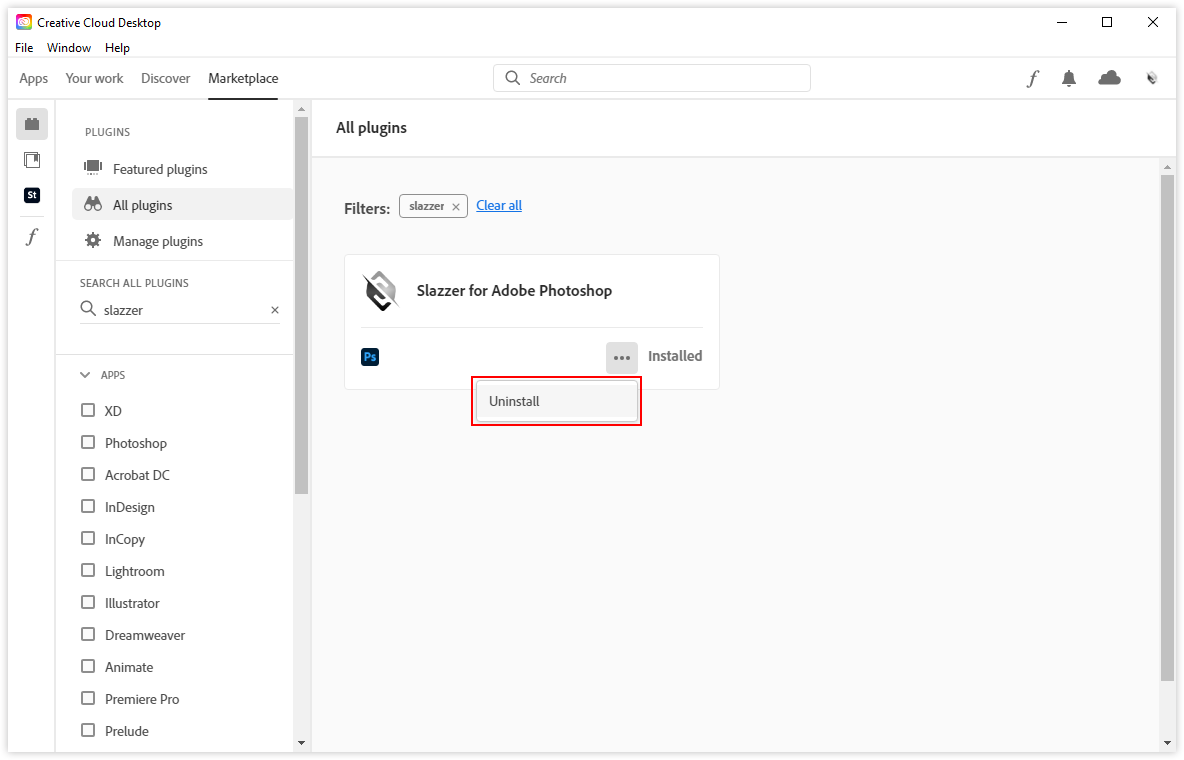Check the InCopy filter
The width and height of the screenshot is (1184, 760).
pyautogui.click(x=88, y=538)
